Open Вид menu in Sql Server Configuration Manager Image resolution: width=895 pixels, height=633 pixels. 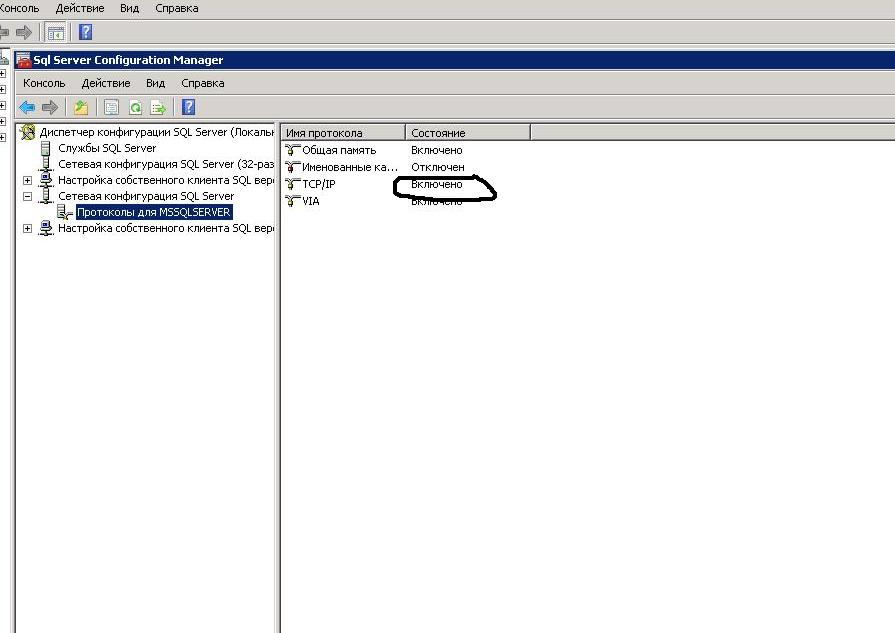[x=155, y=83]
